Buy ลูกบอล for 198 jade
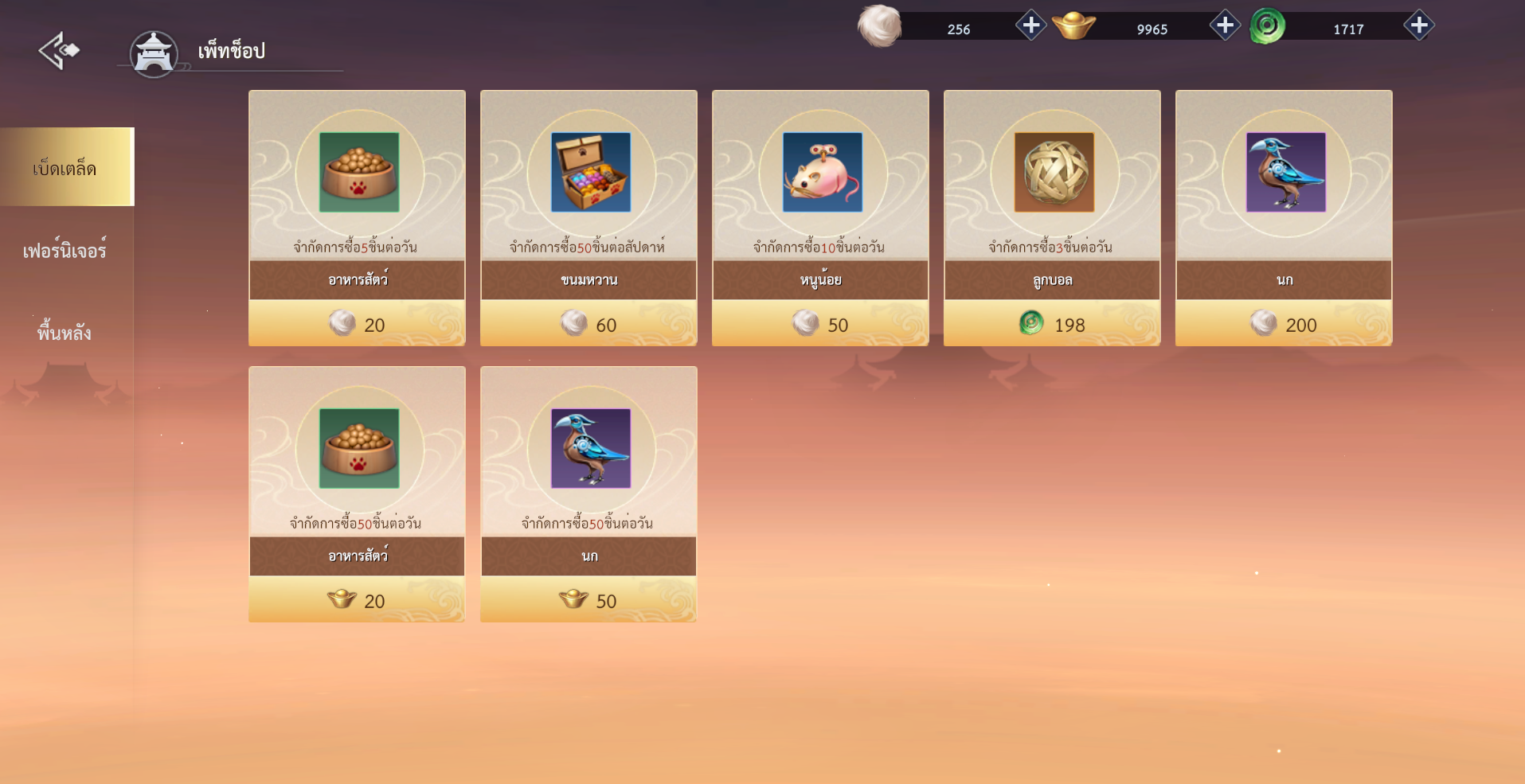This screenshot has width=1525, height=784. click(1052, 323)
